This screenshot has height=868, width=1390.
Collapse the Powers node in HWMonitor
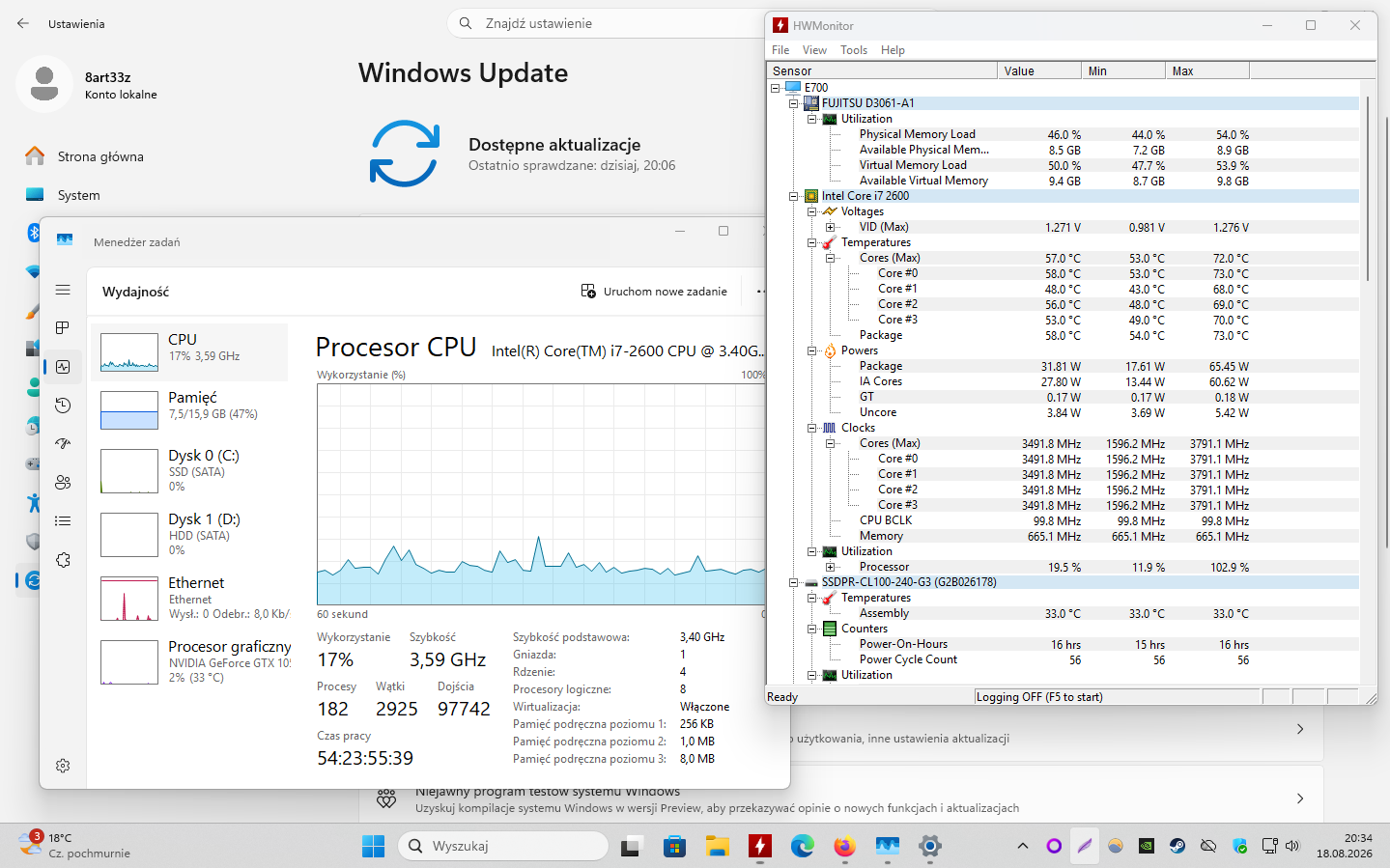click(812, 350)
